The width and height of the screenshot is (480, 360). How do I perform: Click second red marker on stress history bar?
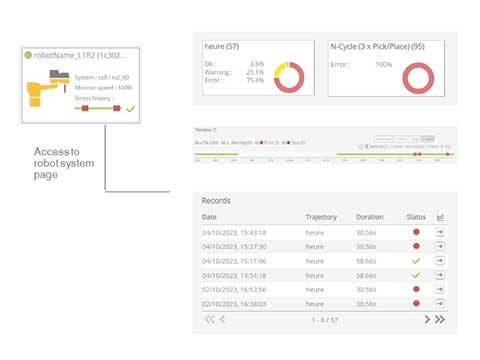pyautogui.click(x=117, y=108)
